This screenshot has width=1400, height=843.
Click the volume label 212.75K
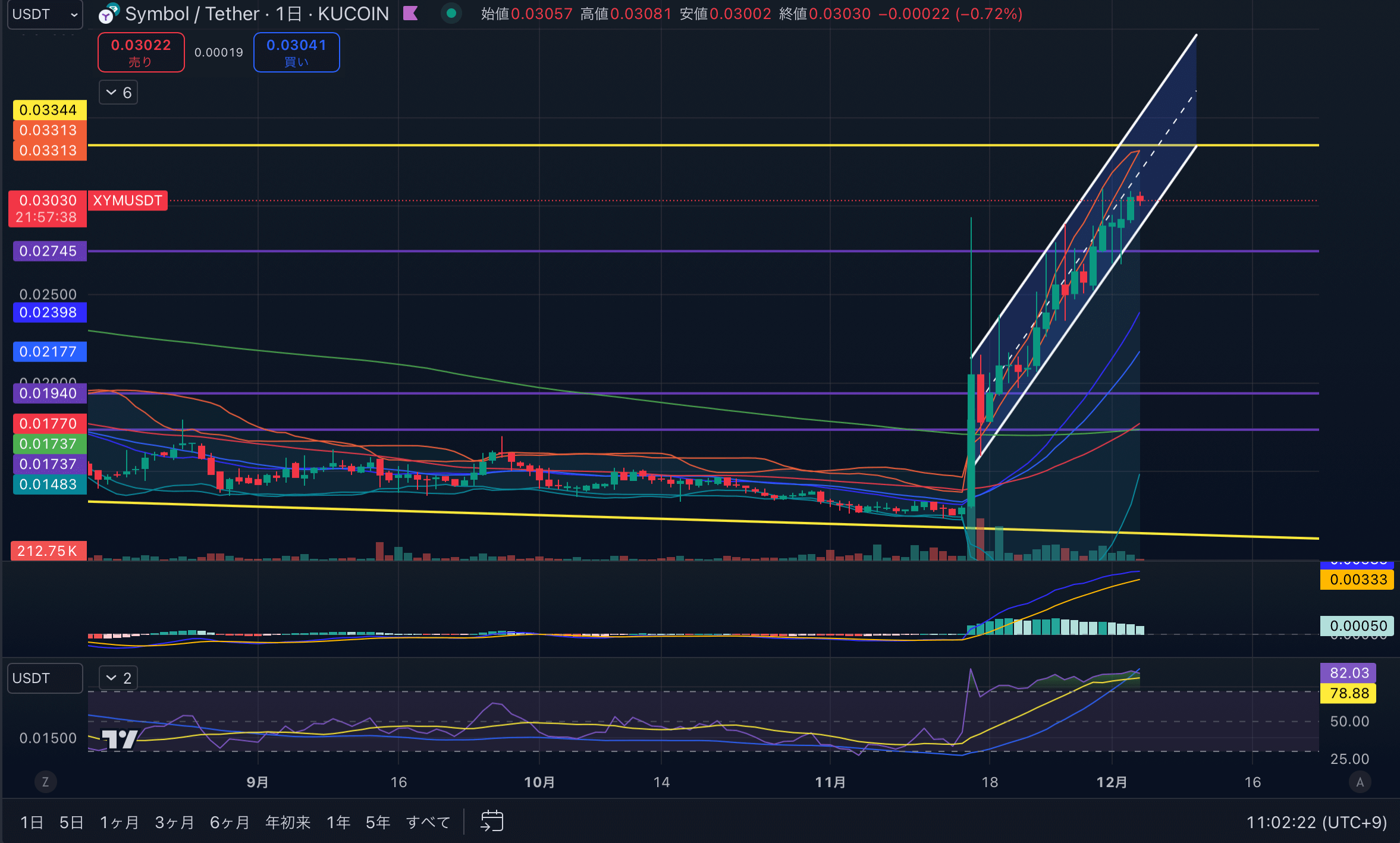point(48,551)
